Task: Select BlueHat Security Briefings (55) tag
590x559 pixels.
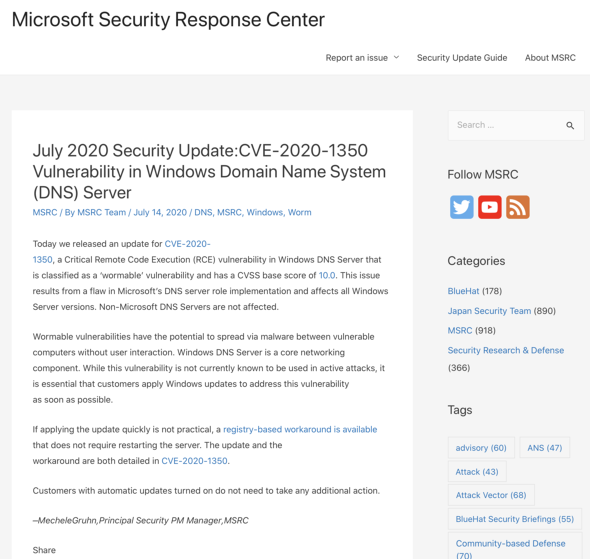Action: (514, 519)
